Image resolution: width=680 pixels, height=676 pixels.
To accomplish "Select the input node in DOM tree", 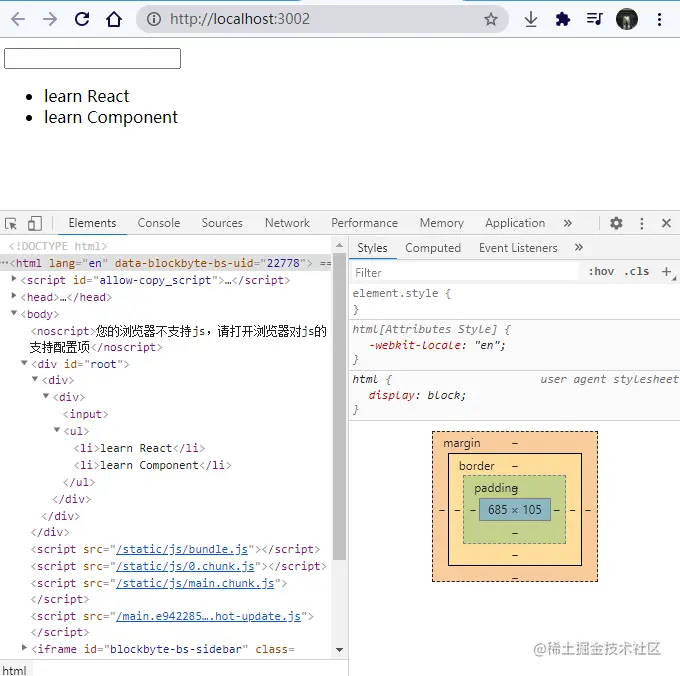I will (85, 414).
